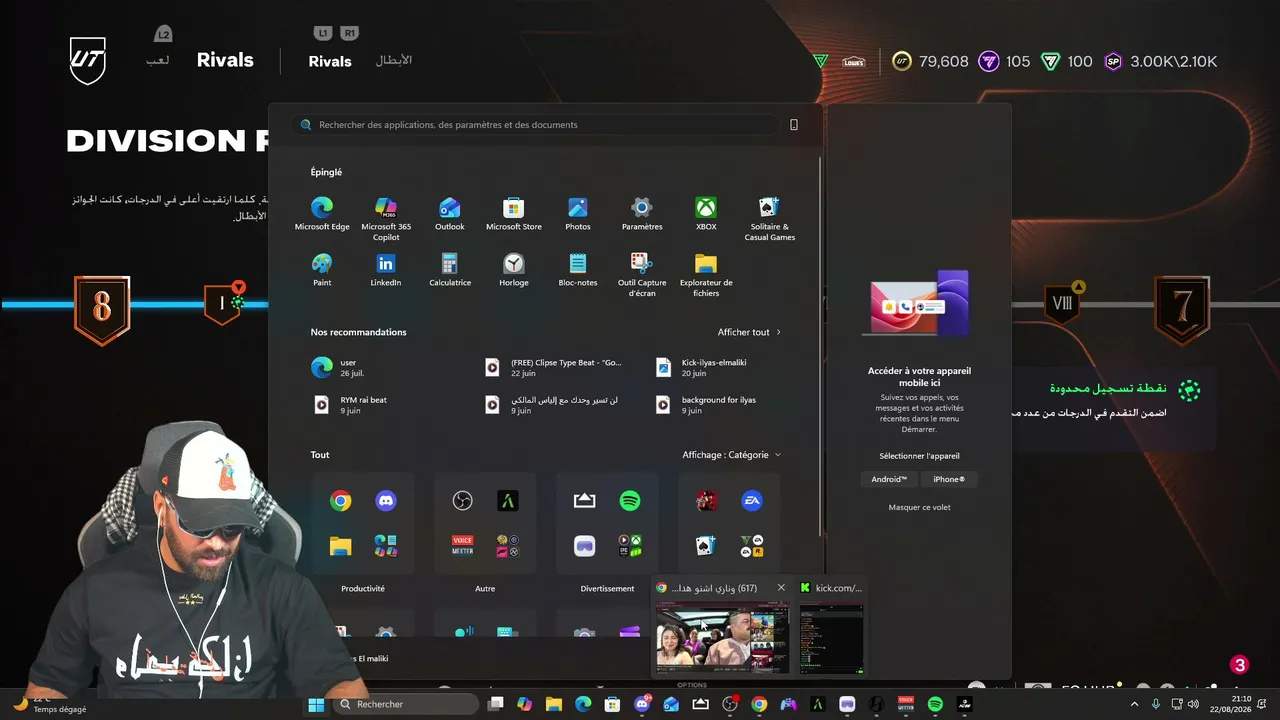Select the iPhone® device button
This screenshot has width=1280, height=720.
[x=949, y=479]
